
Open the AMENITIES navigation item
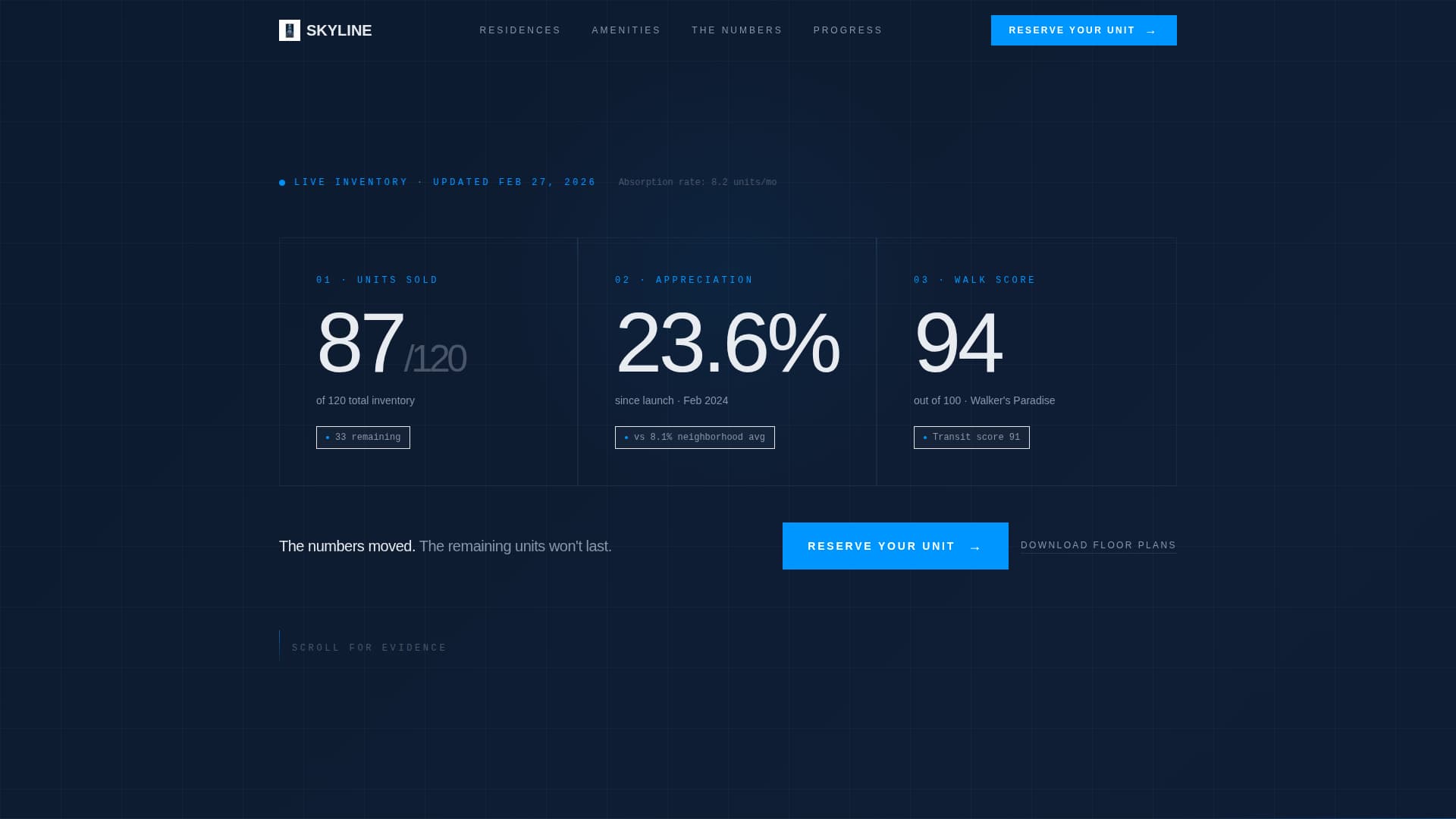click(x=626, y=30)
